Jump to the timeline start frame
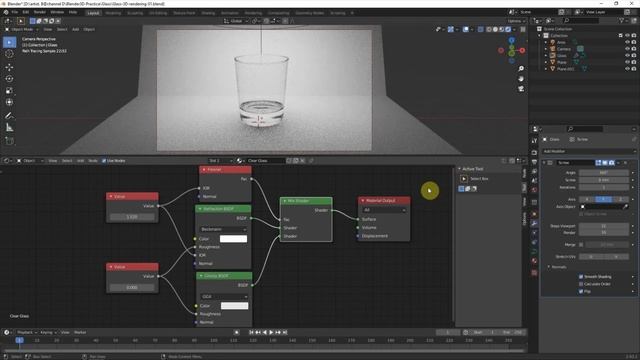This screenshot has width=640, height=360. click(x=251, y=332)
